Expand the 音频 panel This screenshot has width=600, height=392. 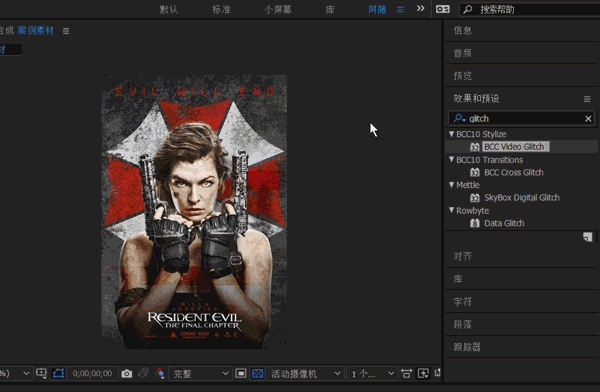(463, 53)
